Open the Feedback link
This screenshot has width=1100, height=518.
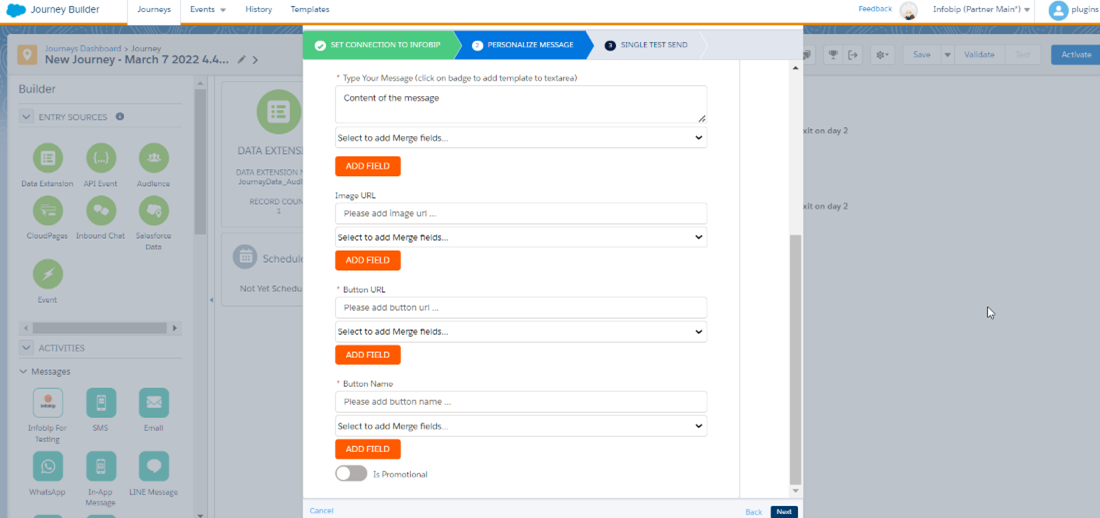pyautogui.click(x=875, y=9)
